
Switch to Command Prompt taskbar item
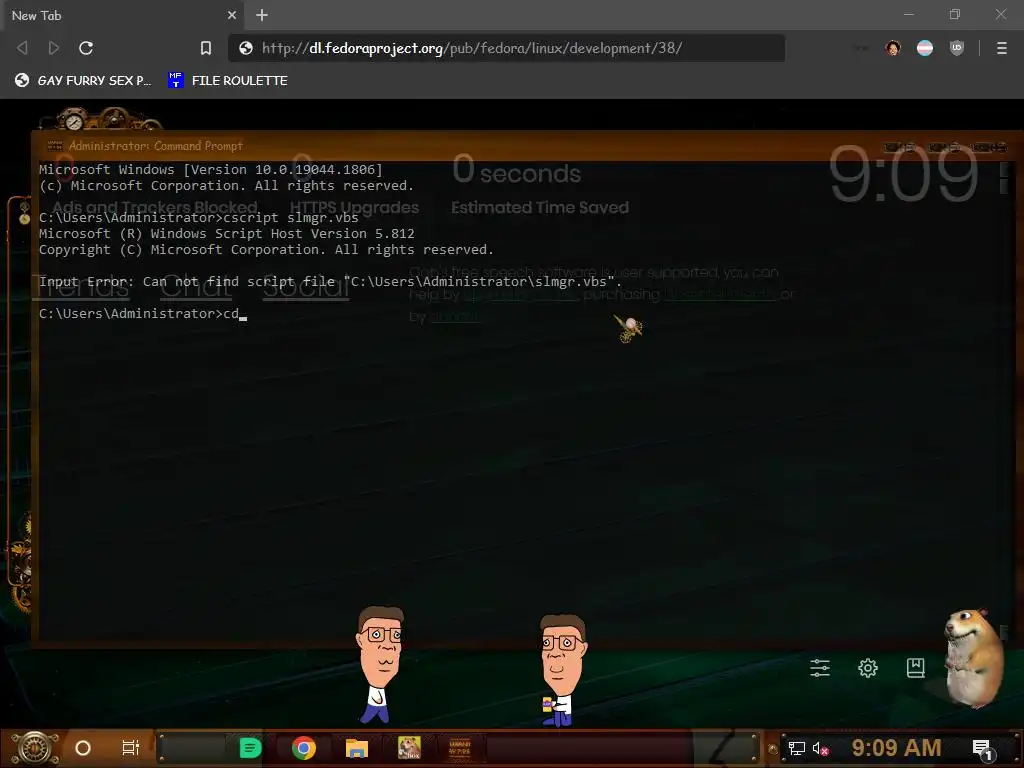tap(460, 748)
